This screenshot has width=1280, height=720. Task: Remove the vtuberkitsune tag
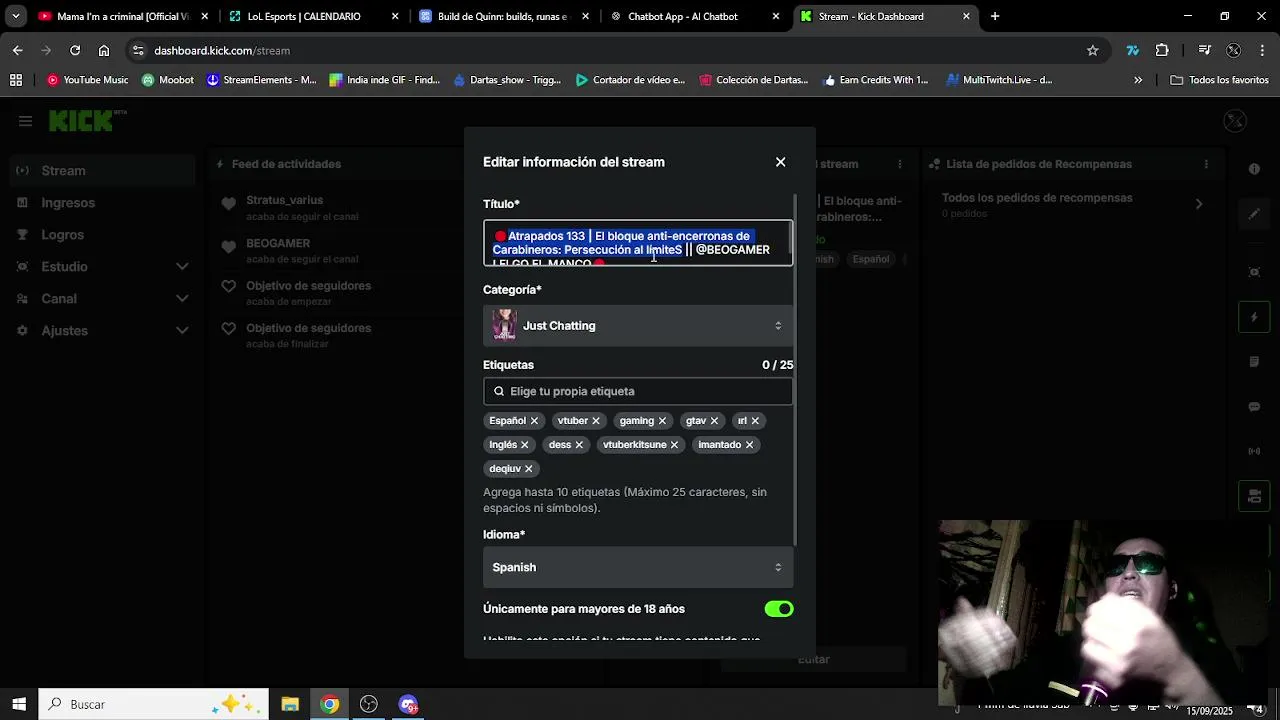[674, 445]
